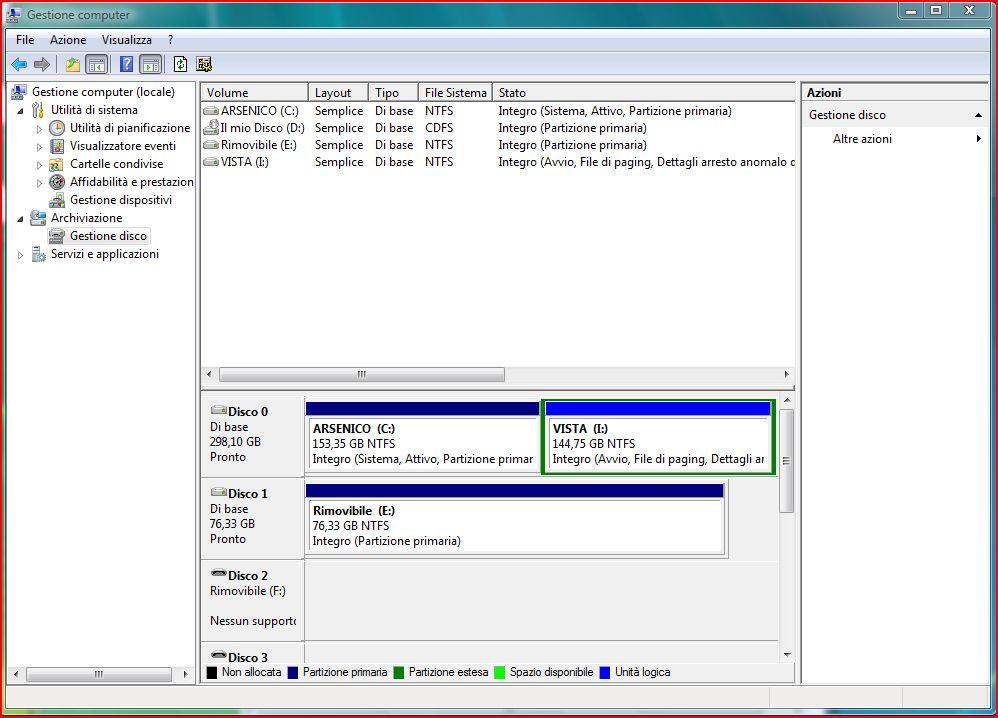Click the VISTA (I:) volume drive icon

coord(211,162)
